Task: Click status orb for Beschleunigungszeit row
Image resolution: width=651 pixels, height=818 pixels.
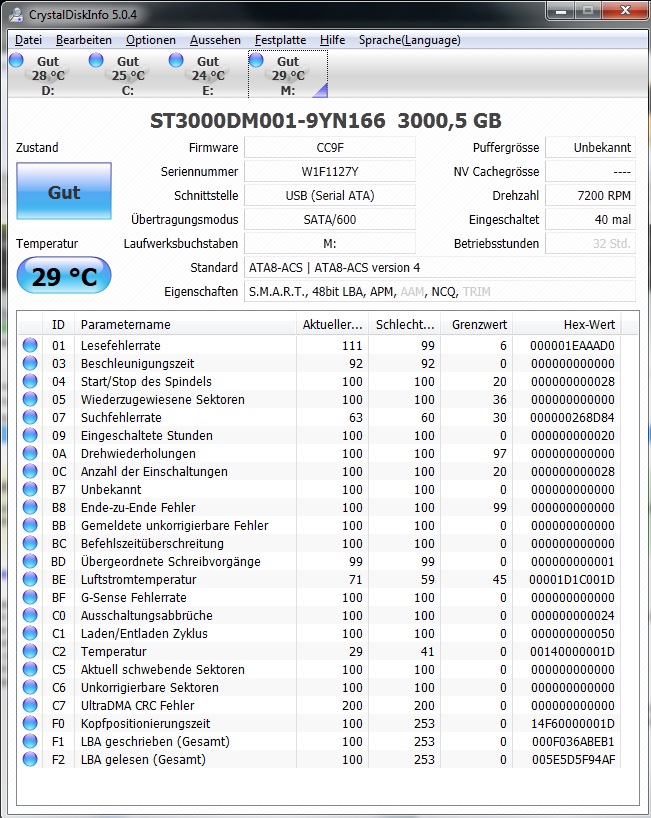Action: pyautogui.click(x=30, y=363)
